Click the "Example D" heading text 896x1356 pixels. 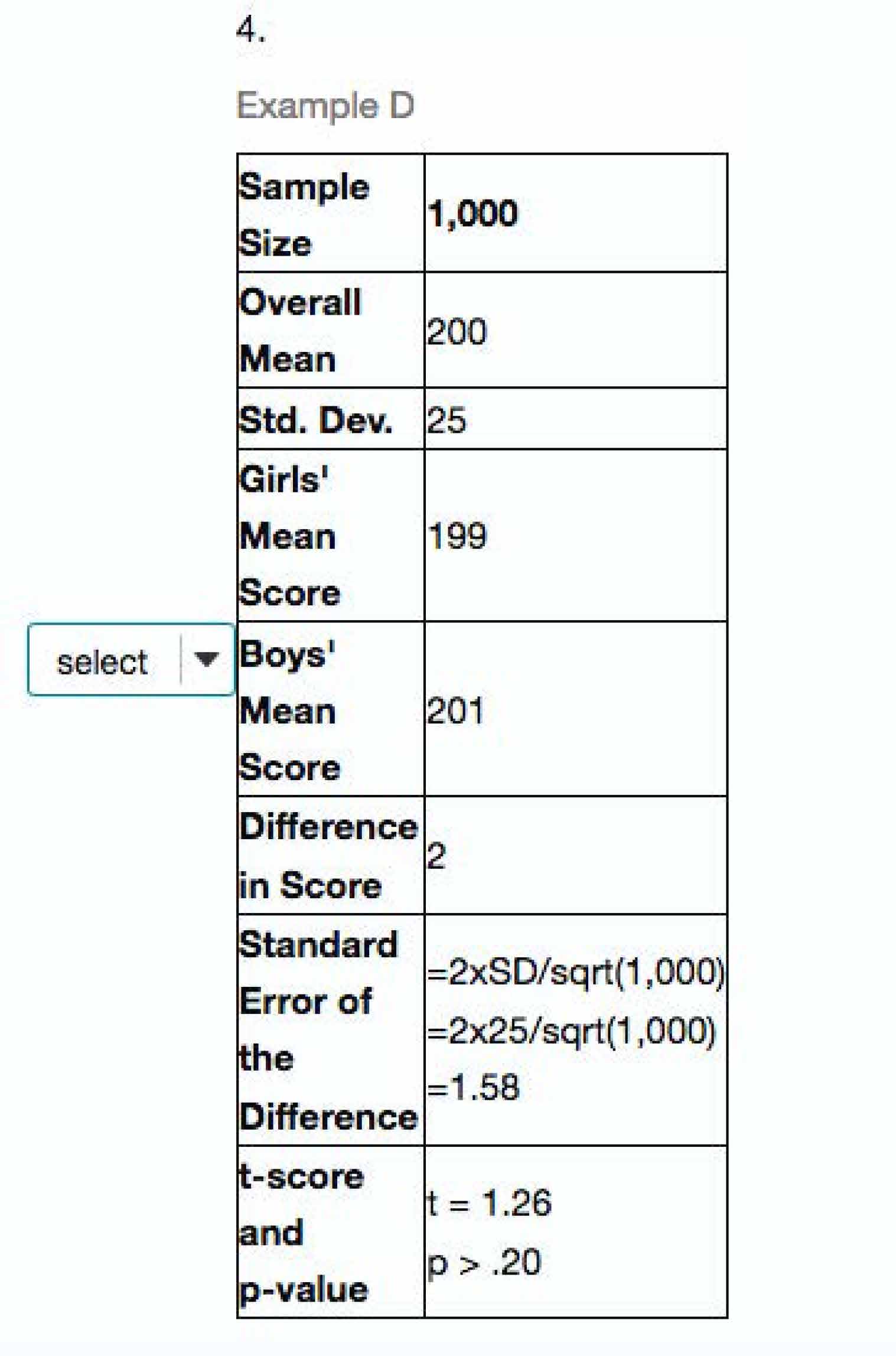(x=325, y=106)
